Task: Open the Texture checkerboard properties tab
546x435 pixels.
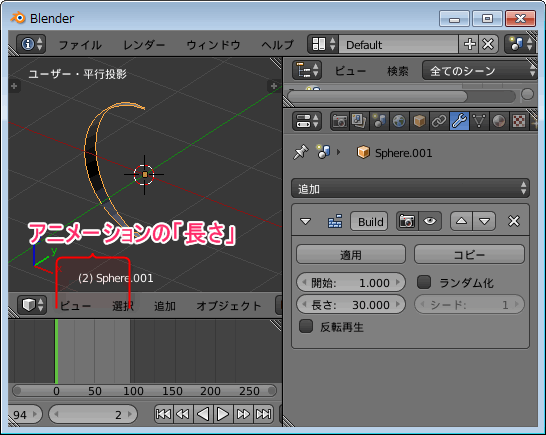Action: pos(519,121)
